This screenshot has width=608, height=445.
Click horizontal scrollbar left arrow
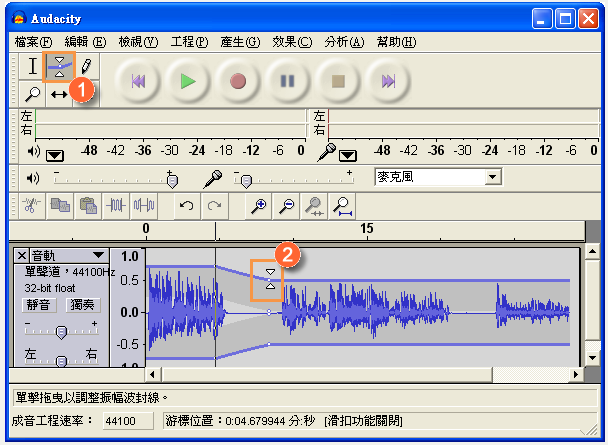coord(152,374)
